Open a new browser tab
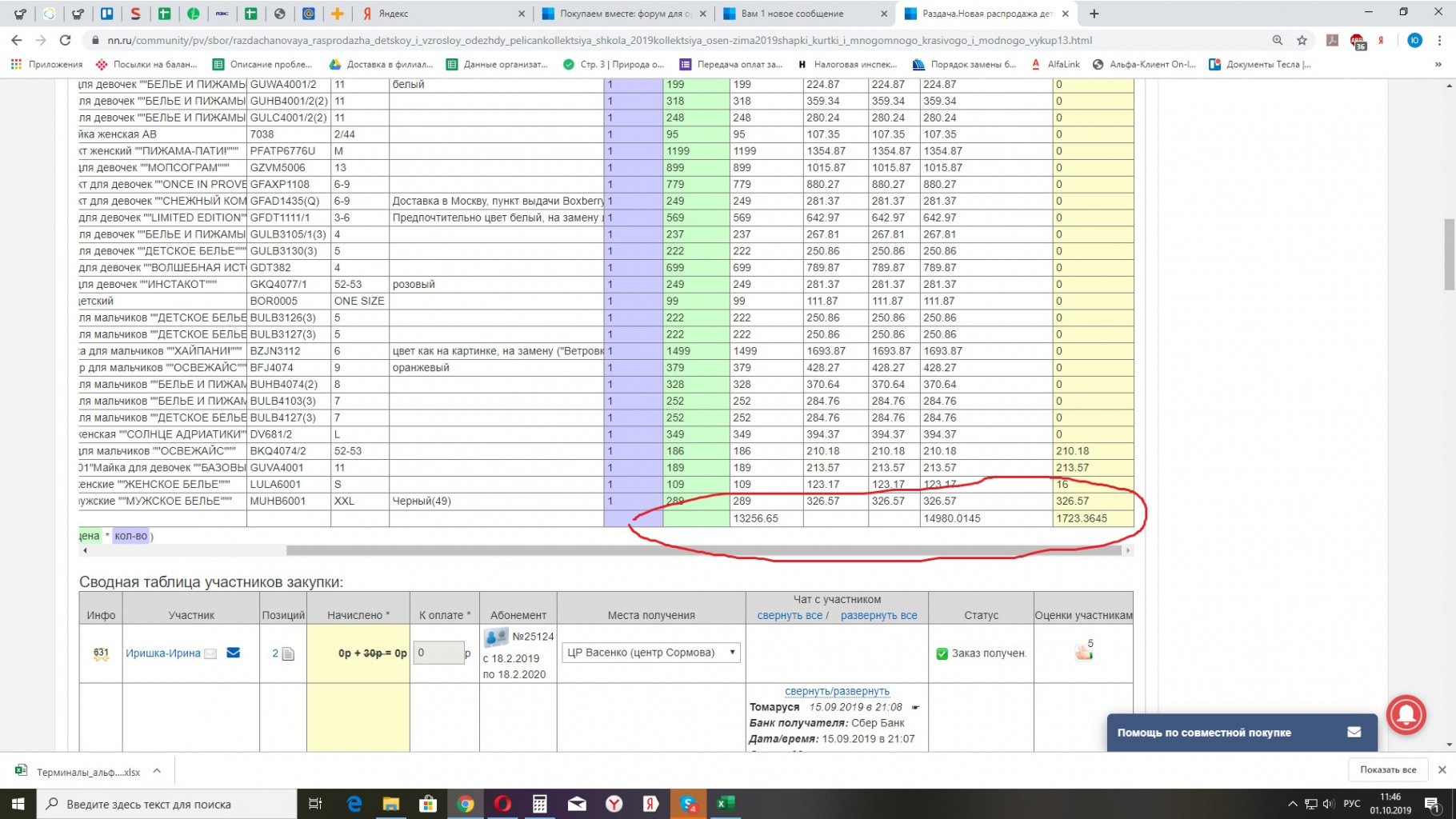Image resolution: width=1456 pixels, height=819 pixels. [1094, 14]
